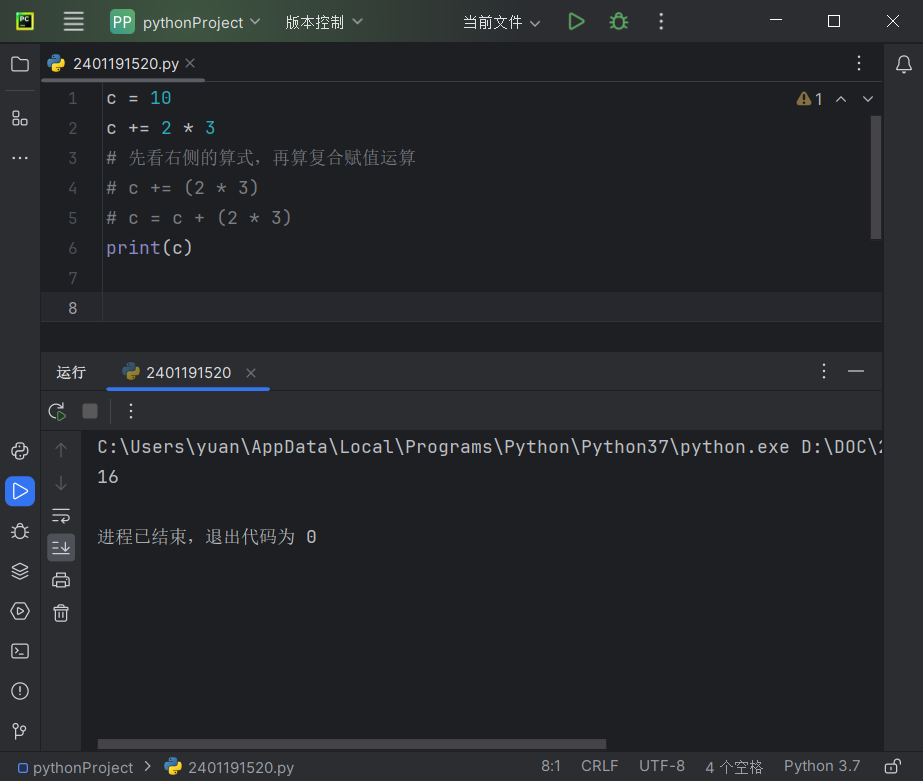Toggle the Run tool window button

pos(20,491)
